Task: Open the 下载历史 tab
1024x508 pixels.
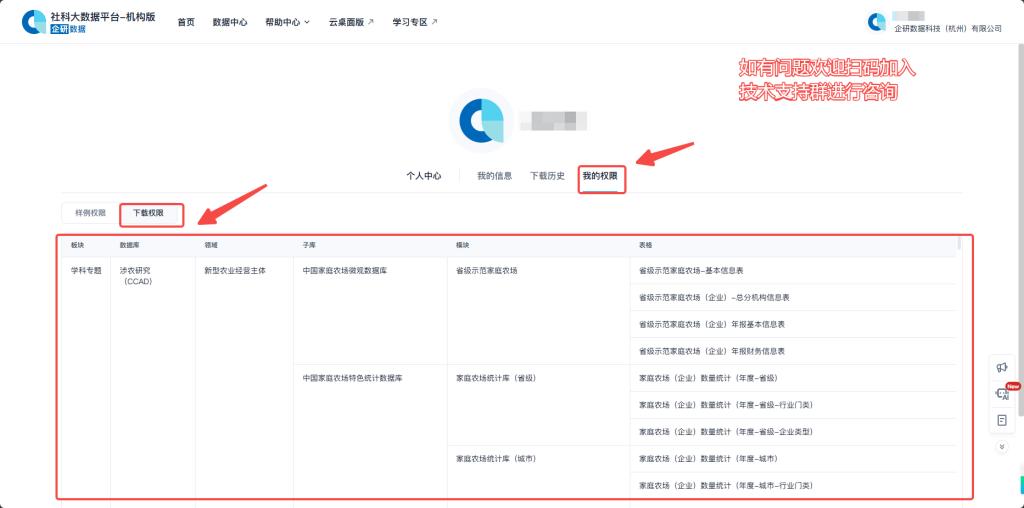Action: point(547,176)
